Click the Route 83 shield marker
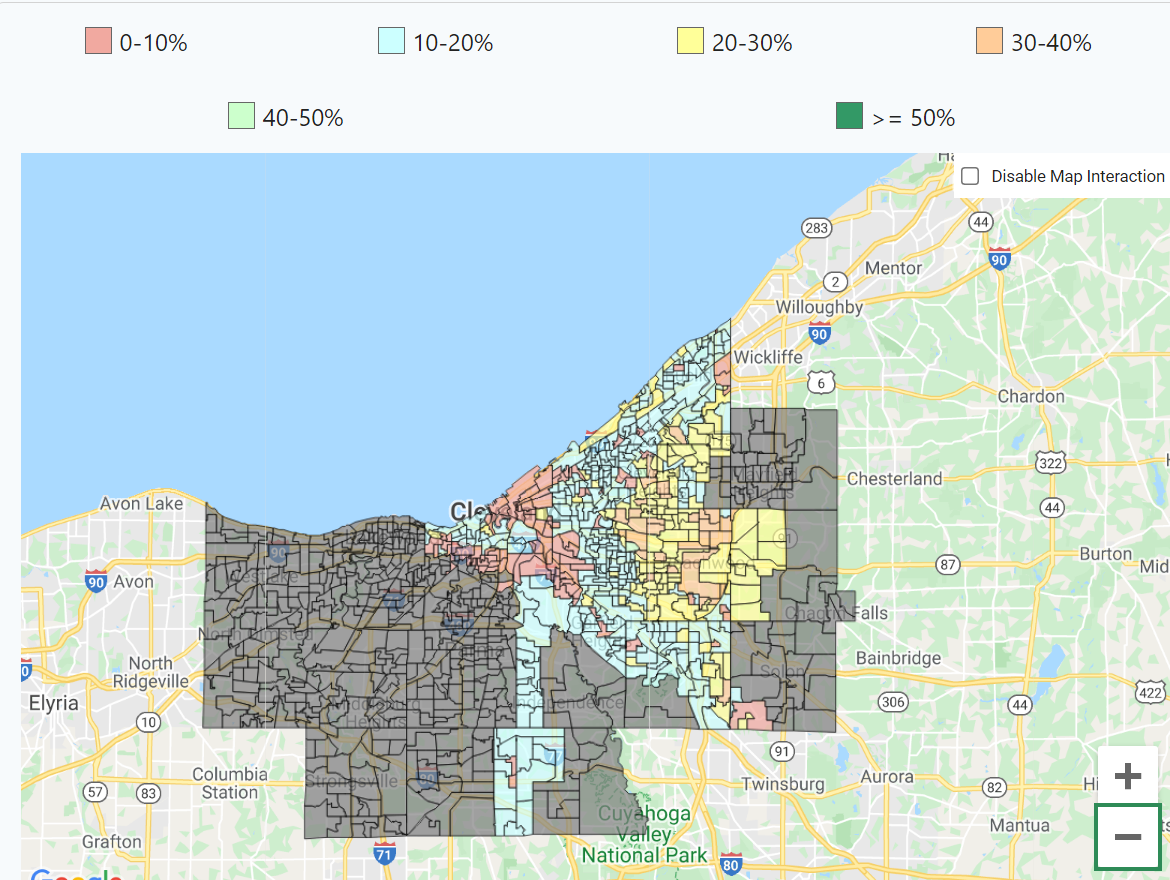Viewport: 1170px width, 880px height. [x=148, y=793]
